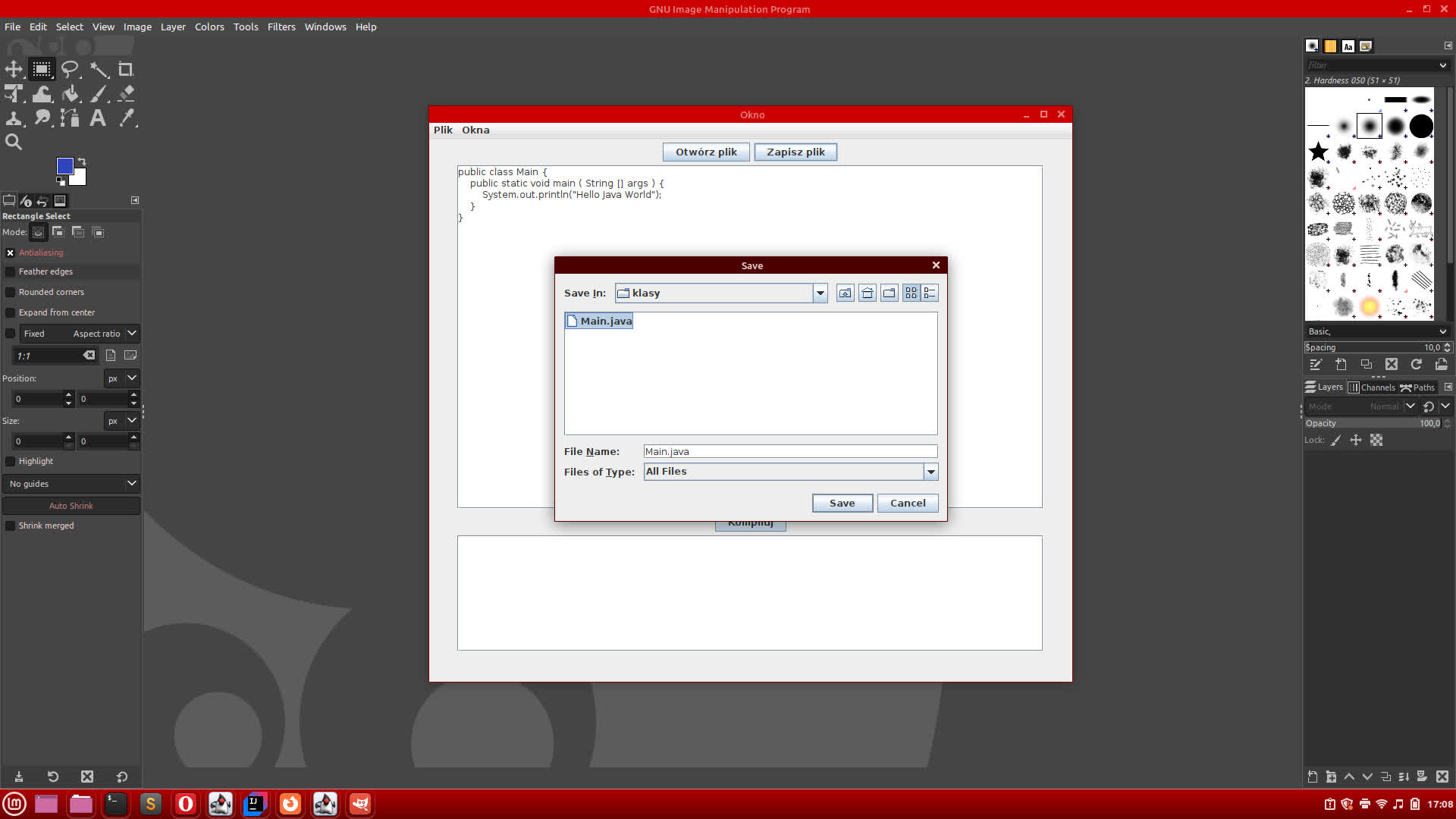Pick the Text tool

(x=98, y=118)
